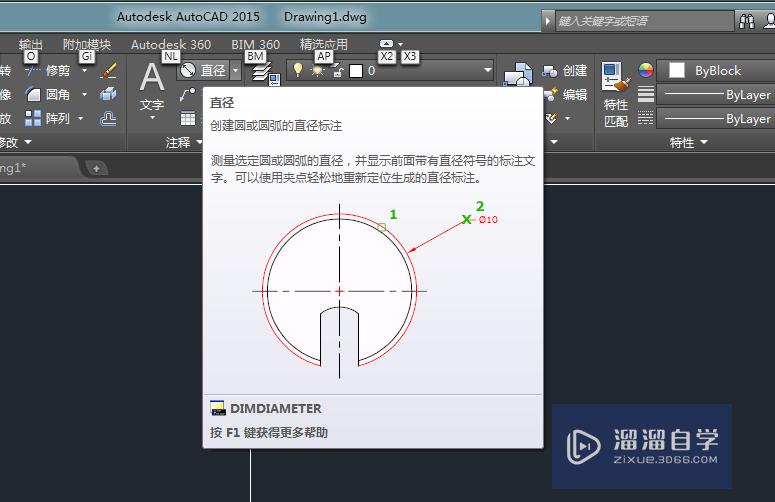The image size is (775, 502).
Task: Open the Trim tool dropdown arrow
Action: (x=85, y=71)
